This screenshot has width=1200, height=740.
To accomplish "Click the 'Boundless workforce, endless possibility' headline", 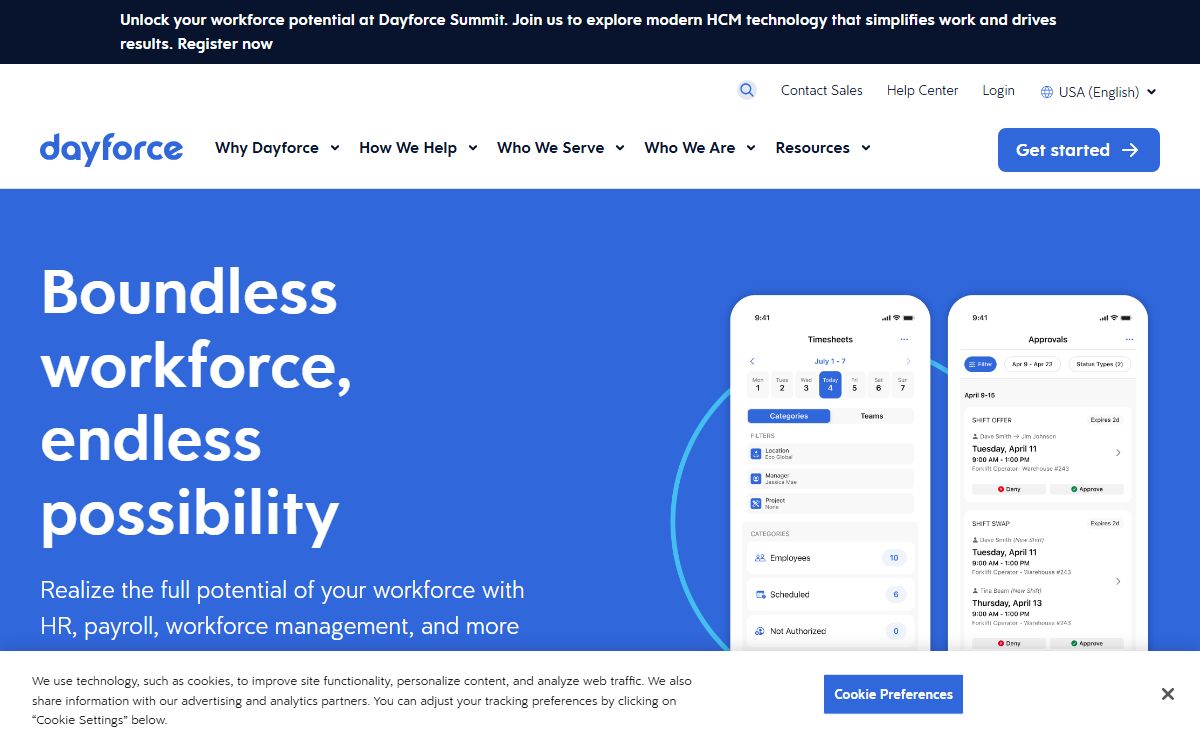I will 196,403.
